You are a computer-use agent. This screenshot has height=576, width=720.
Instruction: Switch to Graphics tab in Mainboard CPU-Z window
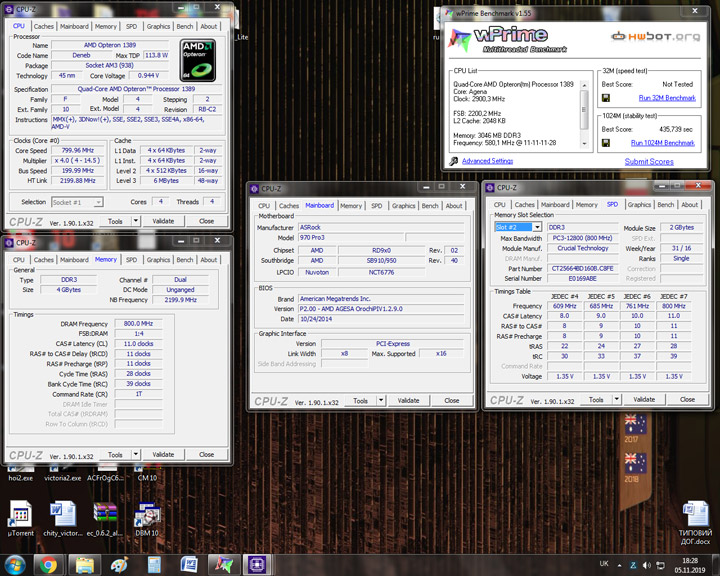(404, 206)
